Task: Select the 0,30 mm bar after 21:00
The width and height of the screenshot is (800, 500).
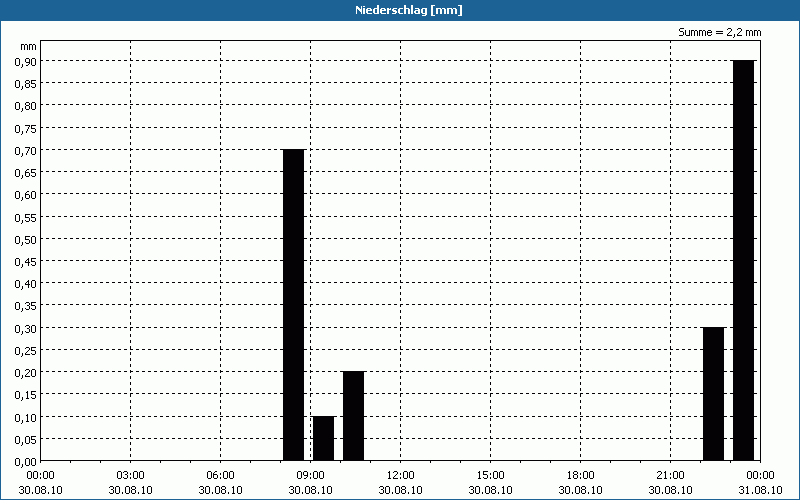Action: [x=713, y=394]
